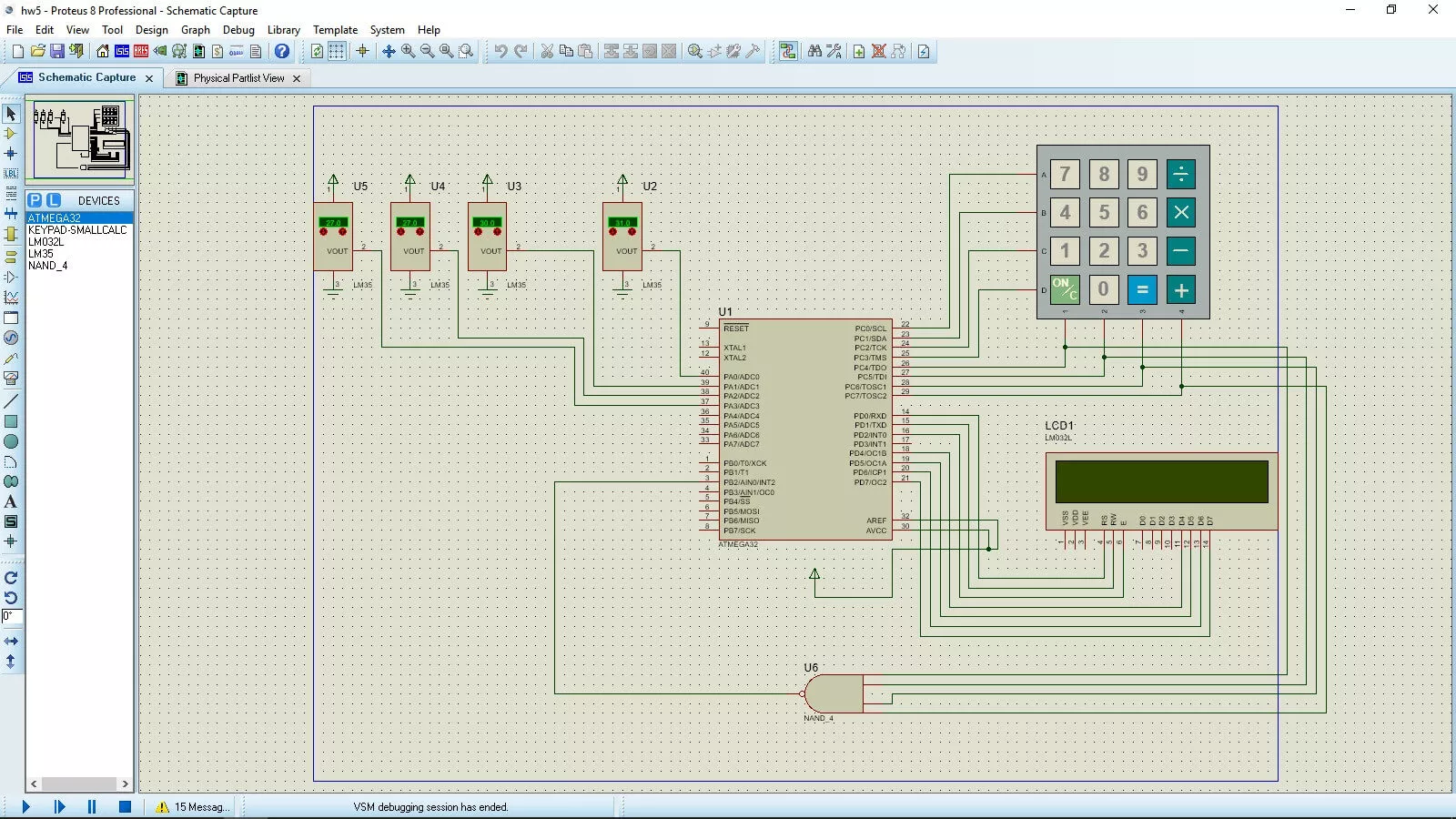This screenshot has height=819, width=1456.
Task: Click the Pan/Center at Cursor icon
Action: tap(389, 51)
